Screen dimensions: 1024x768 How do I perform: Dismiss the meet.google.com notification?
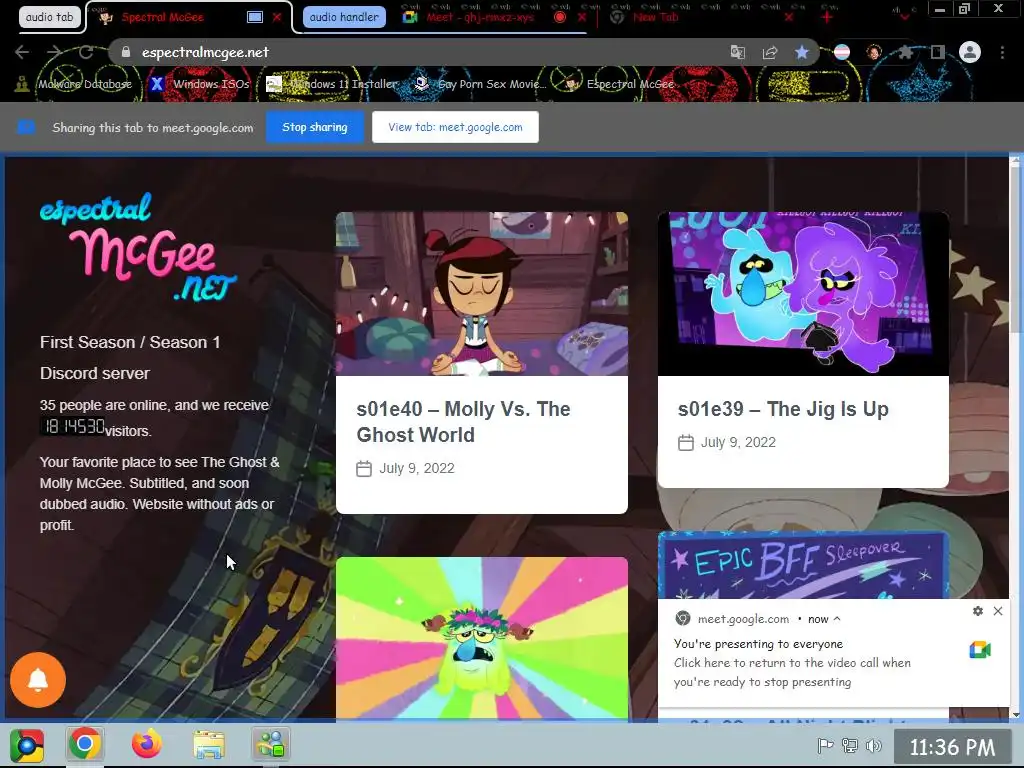point(998,611)
